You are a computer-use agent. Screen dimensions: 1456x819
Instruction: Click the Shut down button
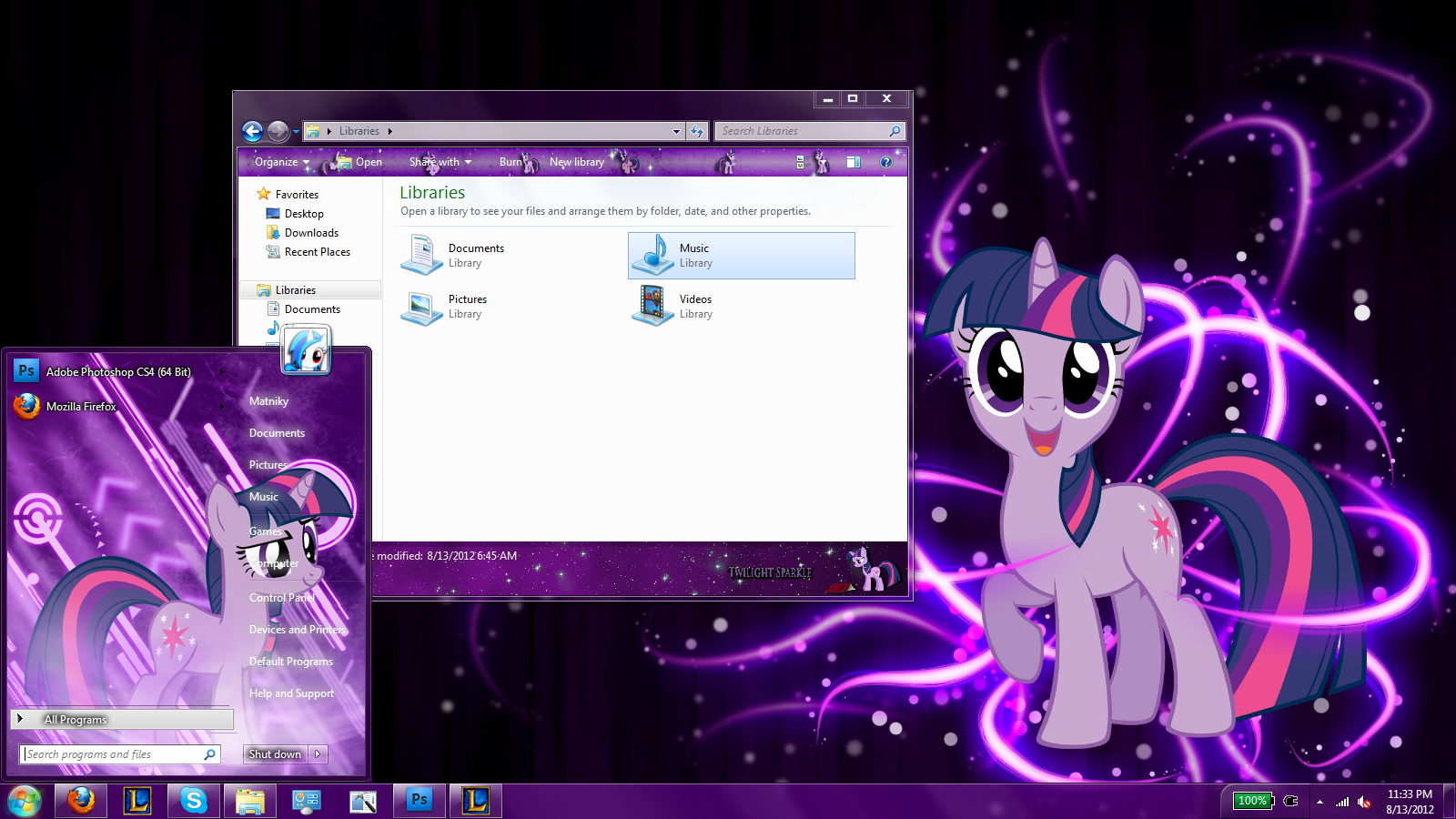tap(274, 753)
